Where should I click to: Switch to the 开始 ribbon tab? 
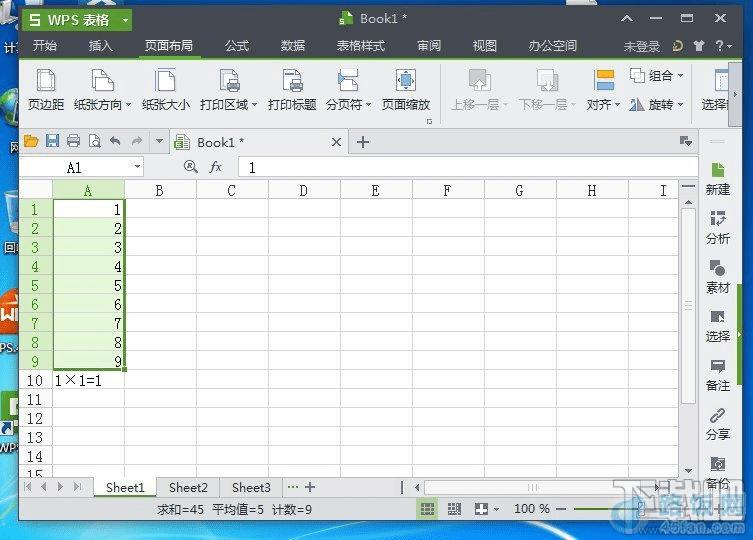coord(45,46)
